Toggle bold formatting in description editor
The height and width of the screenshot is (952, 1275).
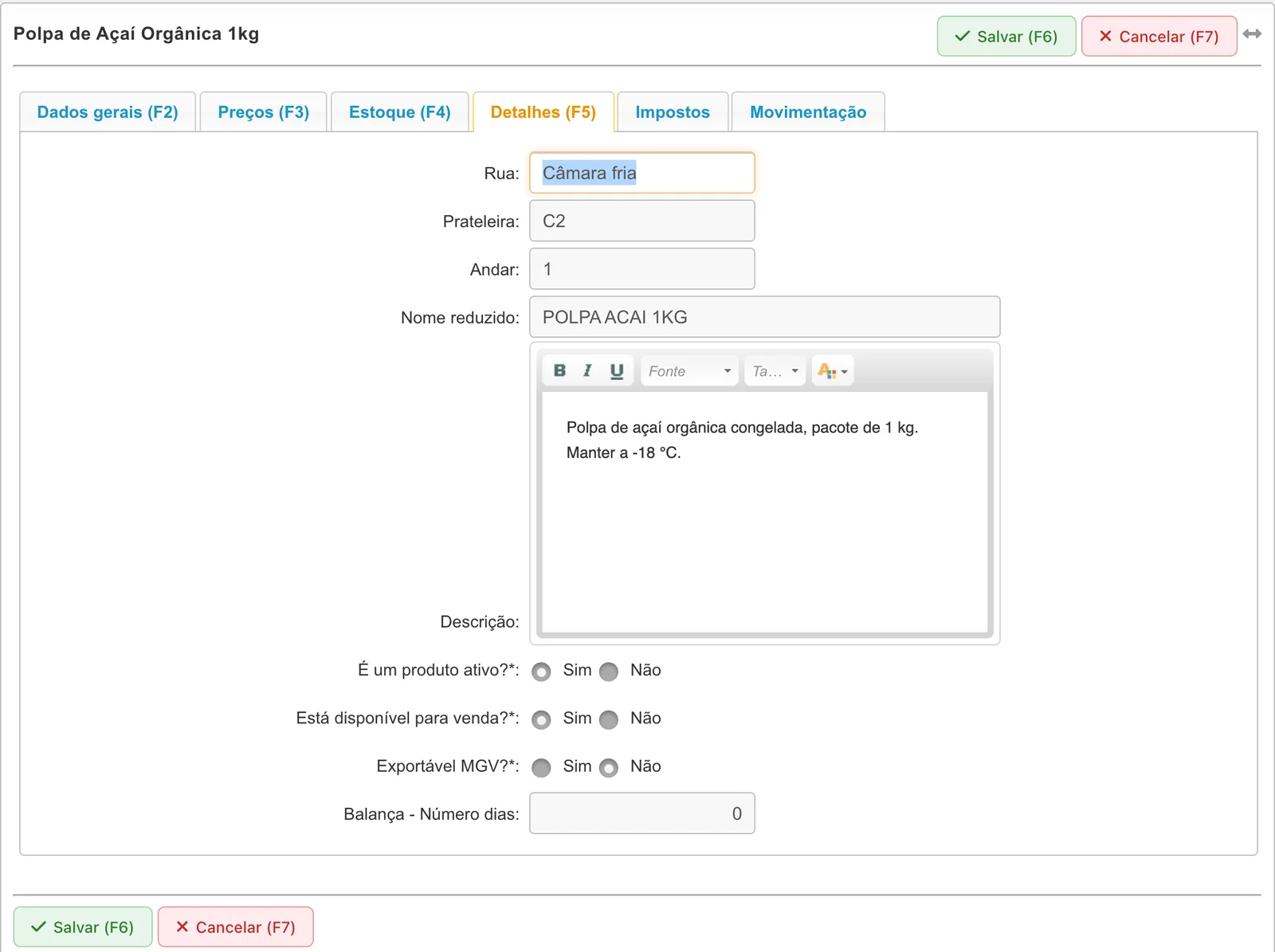point(559,370)
